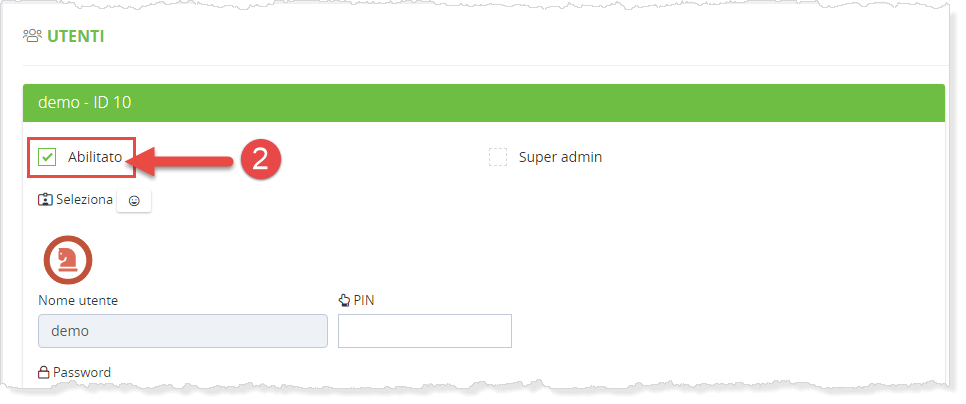Enable the Super admin checkbox
Viewport: 966px width, 404px height.
click(498, 157)
